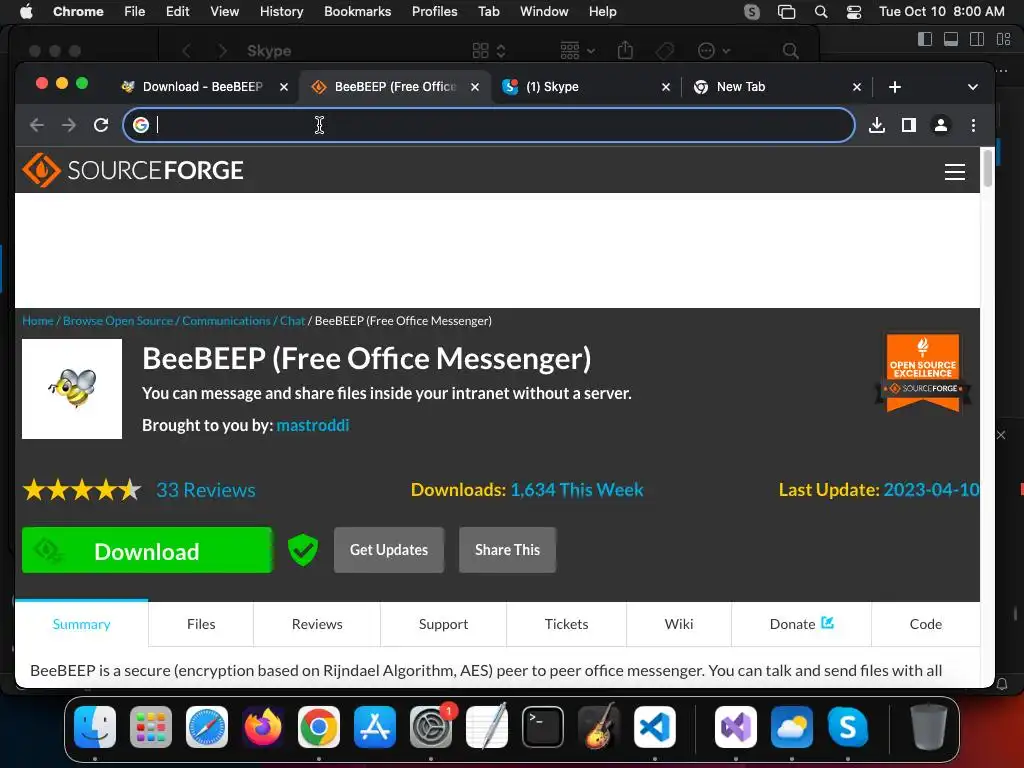
Task: Open SourceForge hamburger menu
Action: [955, 171]
